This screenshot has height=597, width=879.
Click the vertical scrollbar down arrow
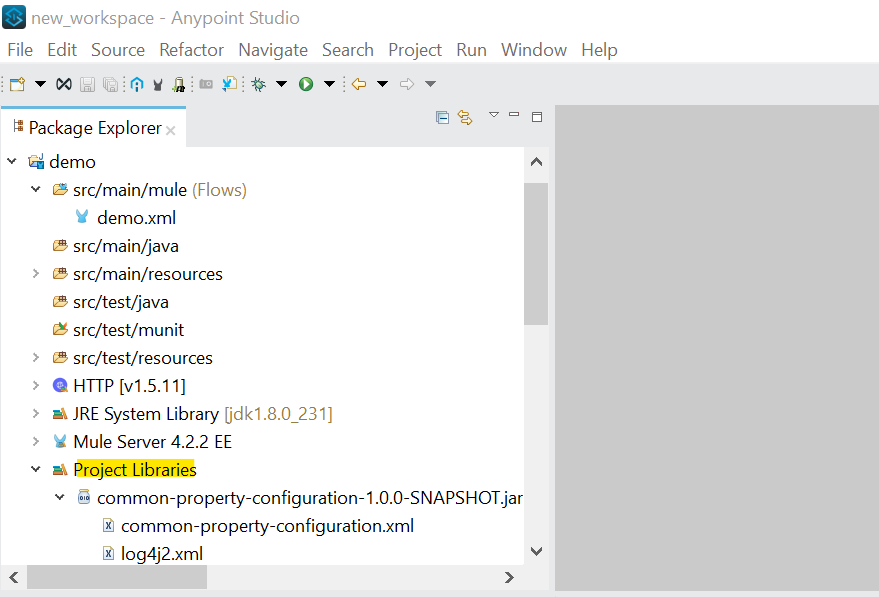click(536, 550)
